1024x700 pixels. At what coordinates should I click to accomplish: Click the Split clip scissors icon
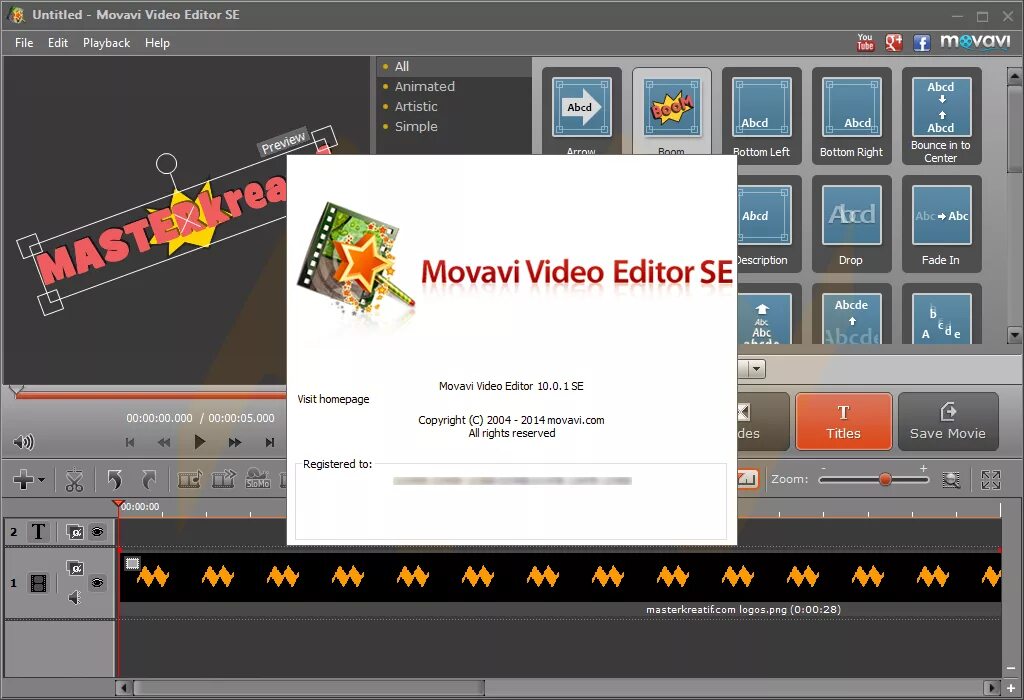click(x=74, y=479)
